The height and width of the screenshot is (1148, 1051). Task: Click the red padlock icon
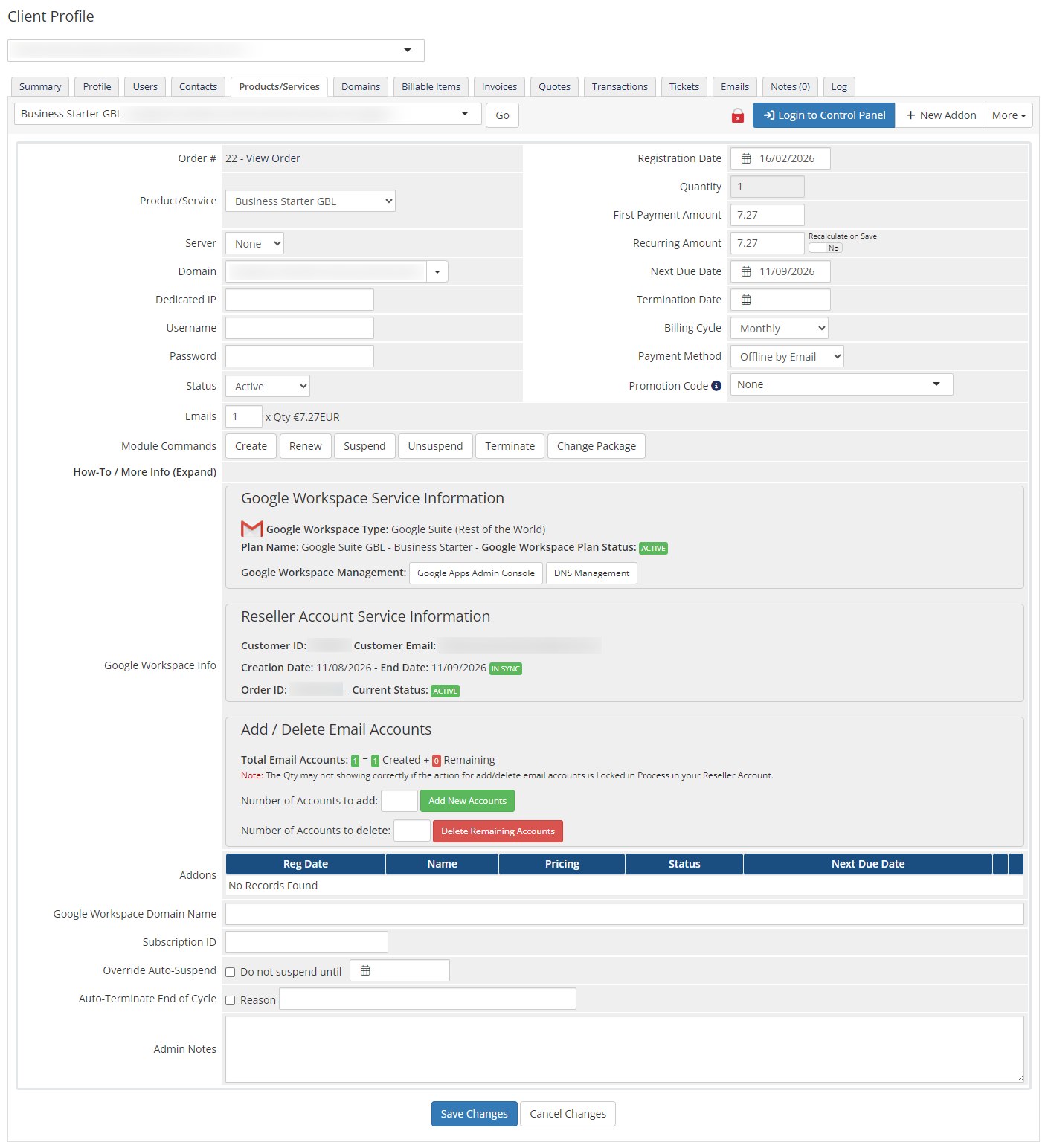738,115
